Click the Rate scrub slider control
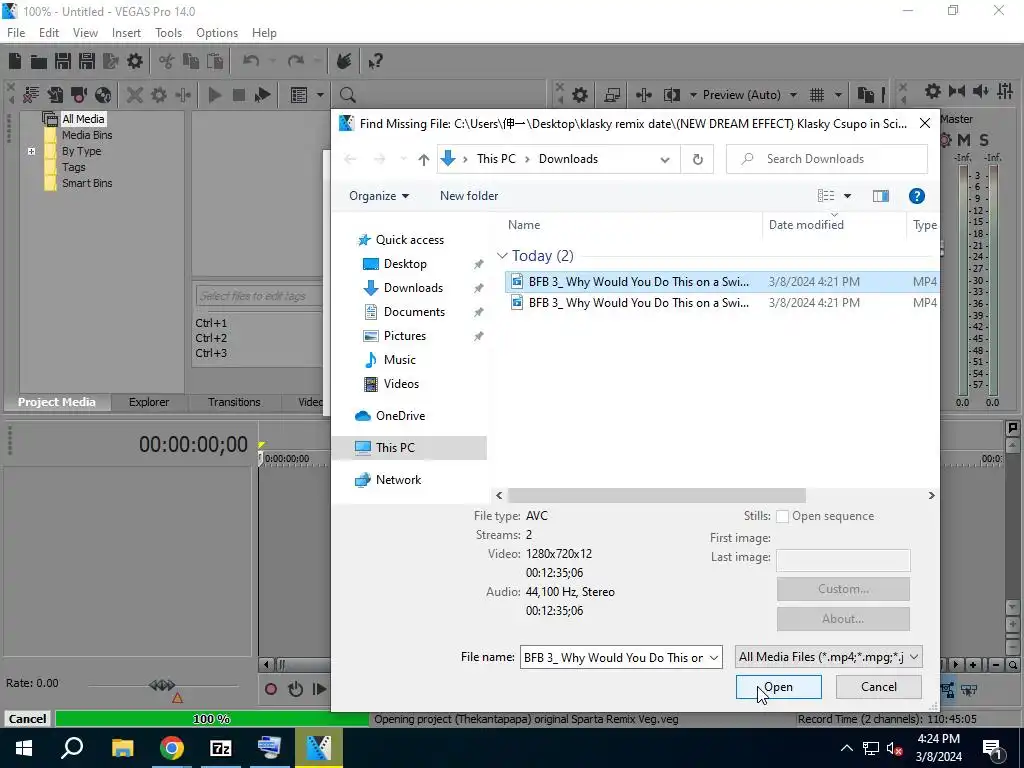 [x=162, y=685]
